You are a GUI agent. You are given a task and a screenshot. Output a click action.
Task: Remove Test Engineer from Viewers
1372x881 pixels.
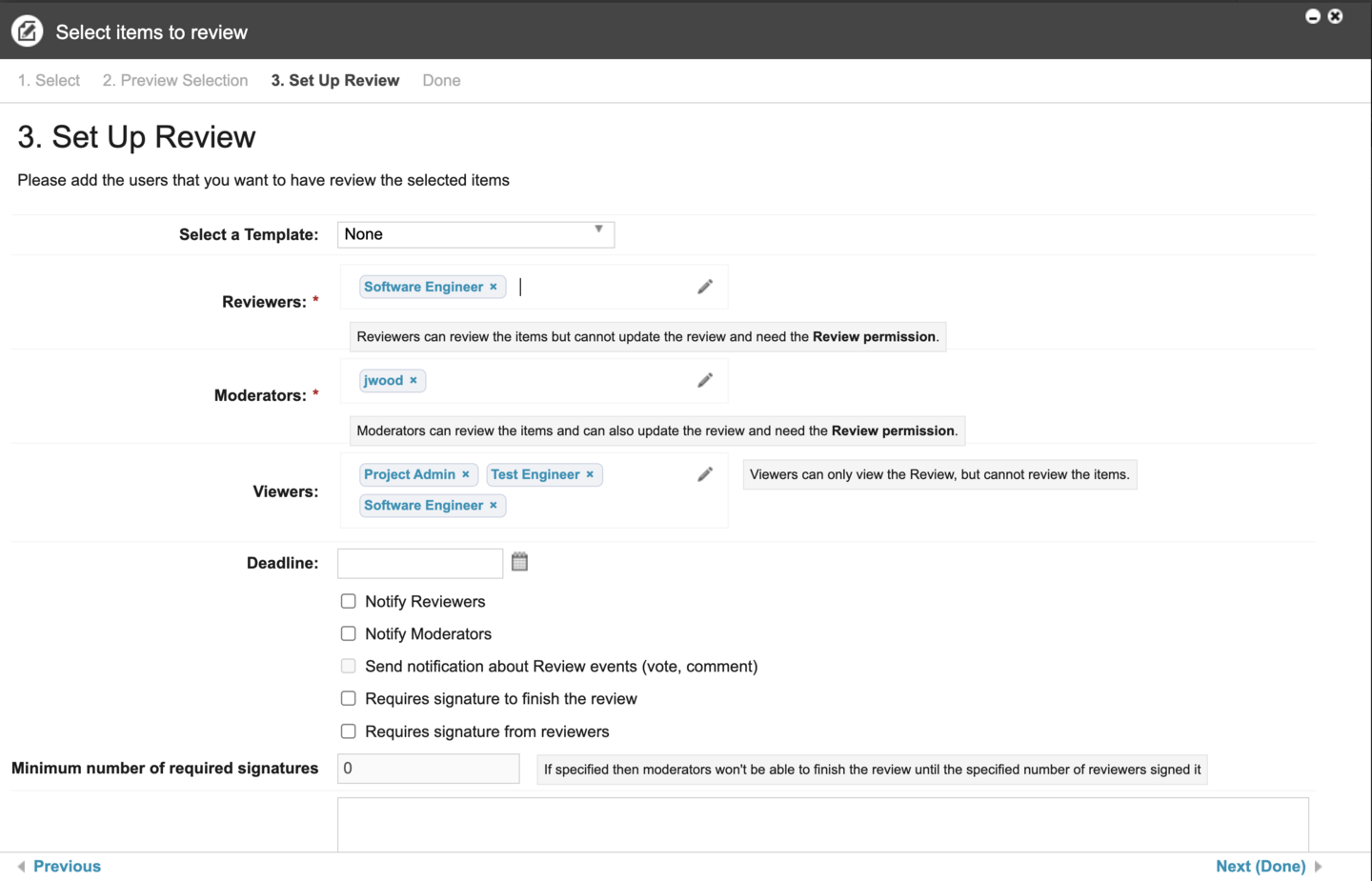coord(590,474)
